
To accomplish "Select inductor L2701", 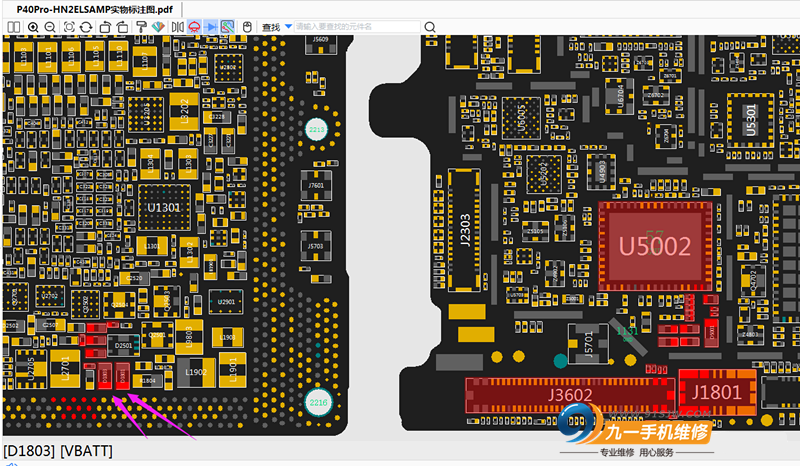I will click(65, 370).
